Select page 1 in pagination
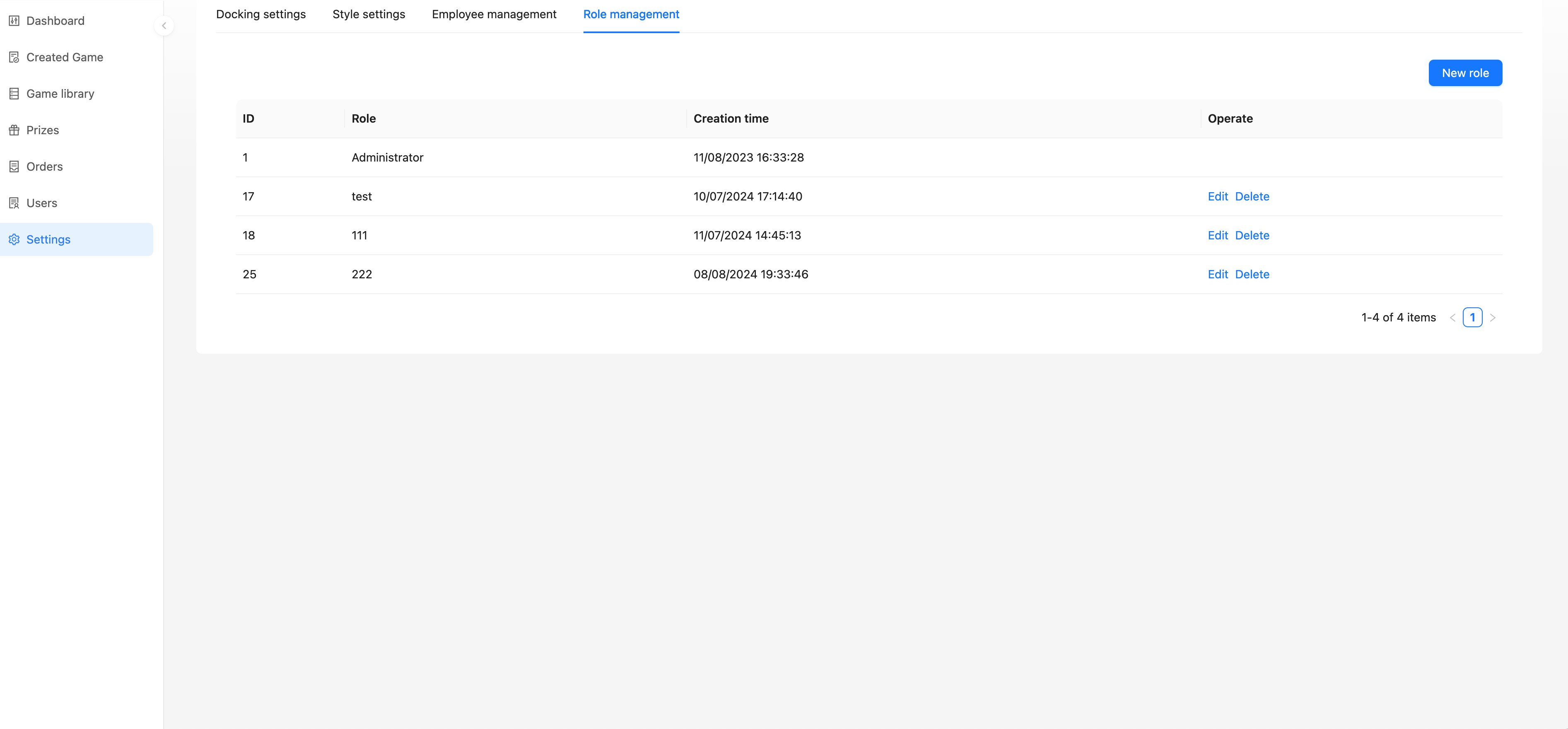Viewport: 1568px width, 729px height. pyautogui.click(x=1472, y=318)
